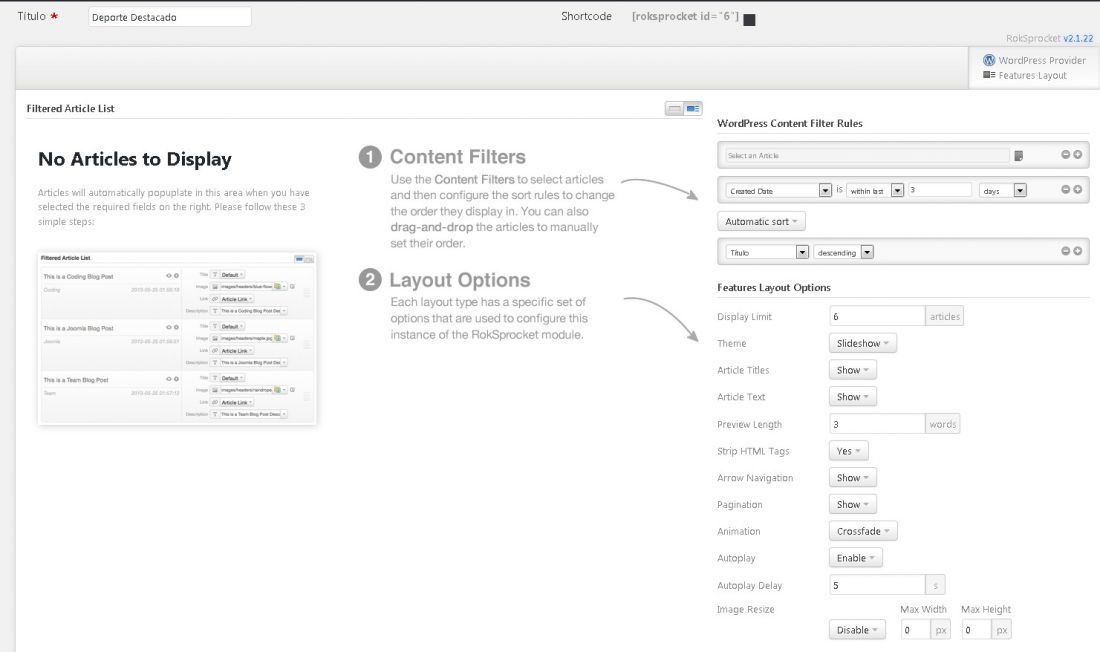Open the Arrow Navigation Show dropdown
Image resolution: width=1100 pixels, height=652 pixels.
click(x=852, y=477)
